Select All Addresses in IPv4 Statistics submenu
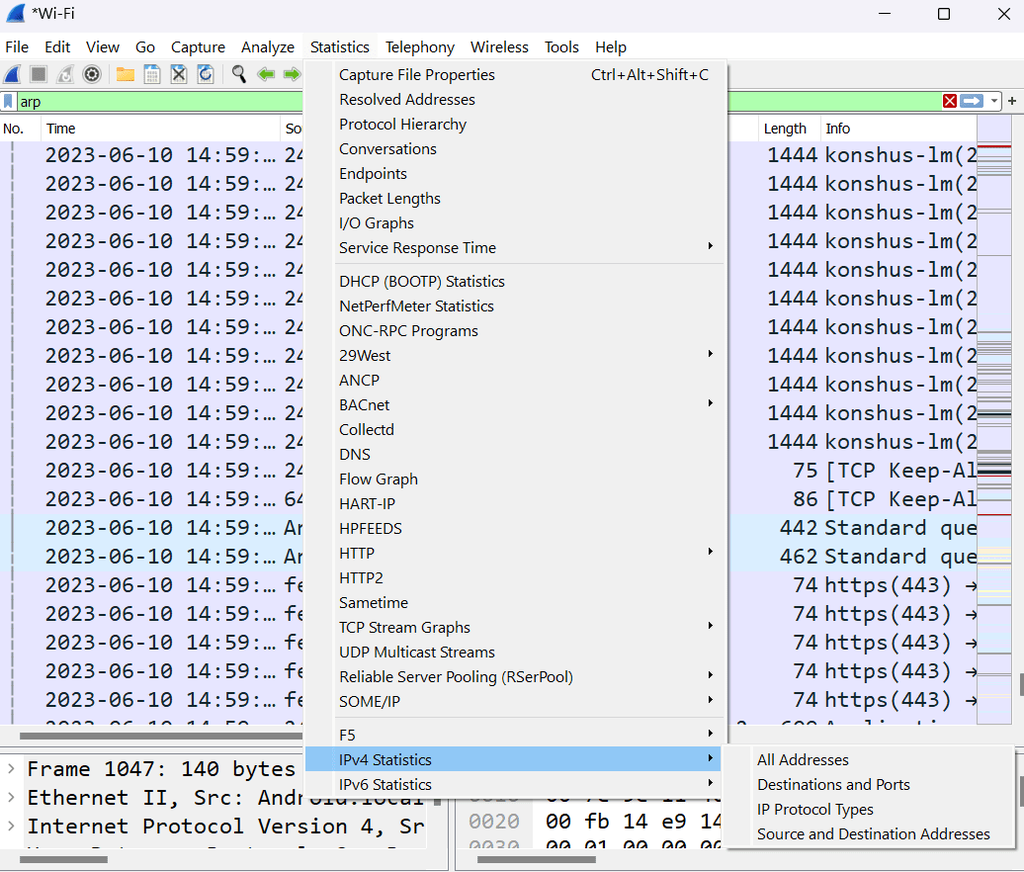 [802, 760]
